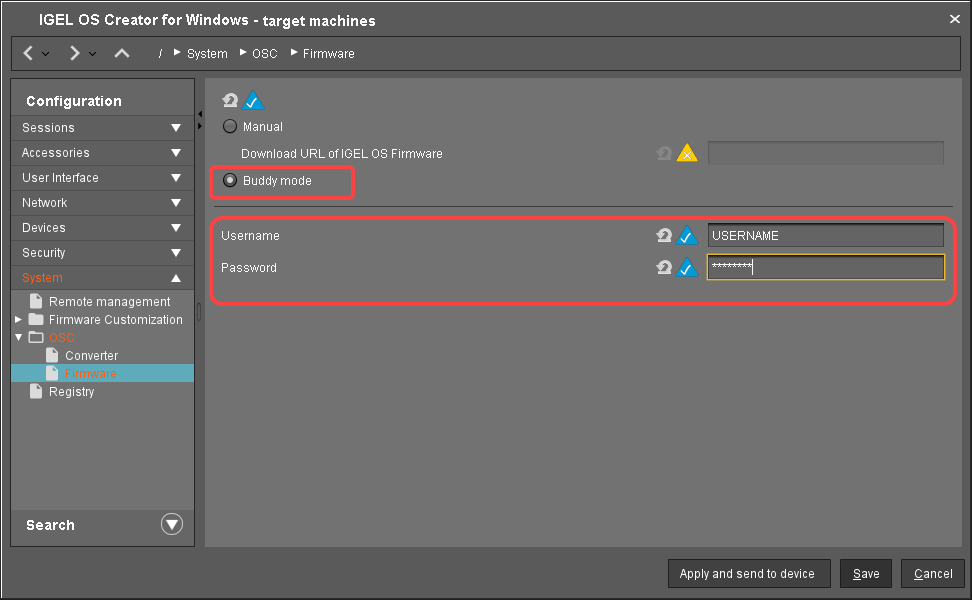The height and width of the screenshot is (600, 972).
Task: Click the top reset-to-default arrow icon
Action: tap(230, 101)
